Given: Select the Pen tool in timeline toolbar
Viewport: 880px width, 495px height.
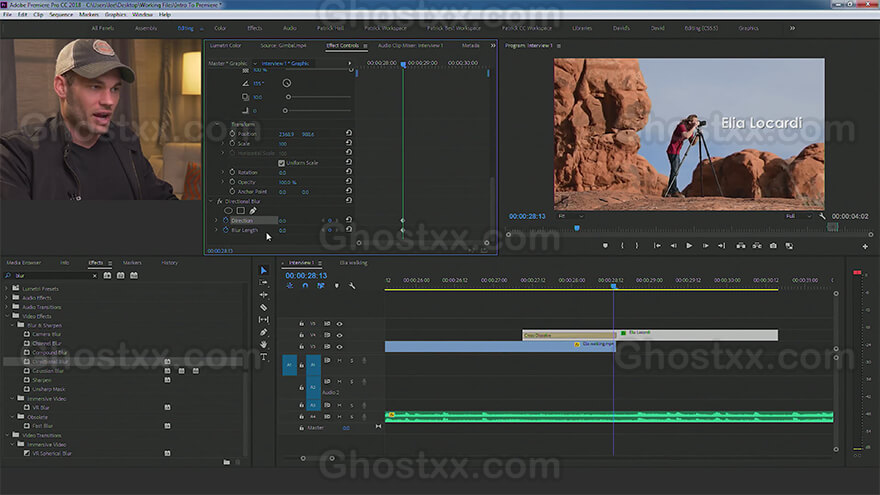Looking at the screenshot, I should (264, 332).
